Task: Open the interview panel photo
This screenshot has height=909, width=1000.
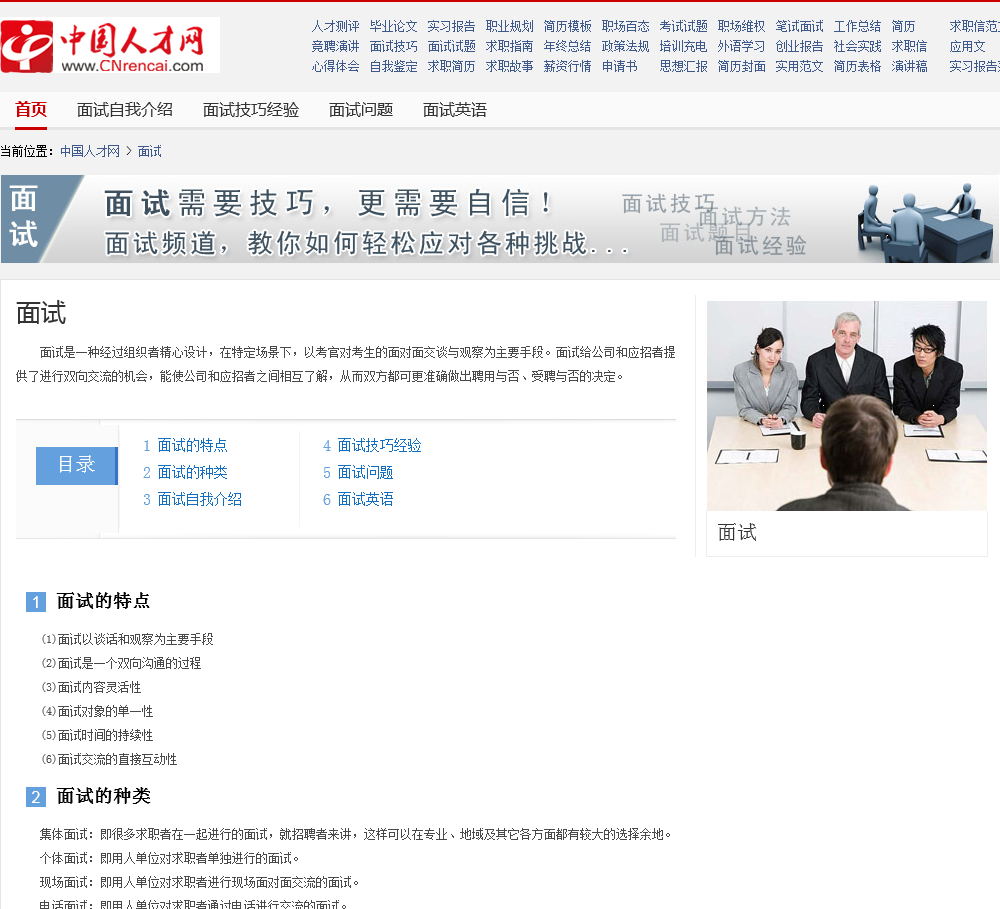Action: 846,406
